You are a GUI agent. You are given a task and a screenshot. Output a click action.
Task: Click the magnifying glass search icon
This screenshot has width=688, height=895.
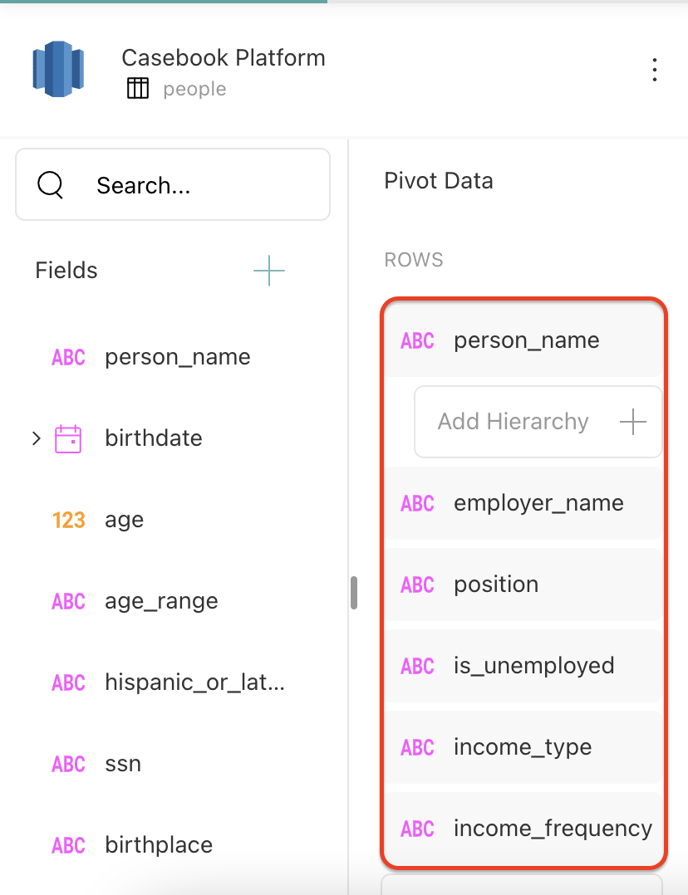coord(50,185)
